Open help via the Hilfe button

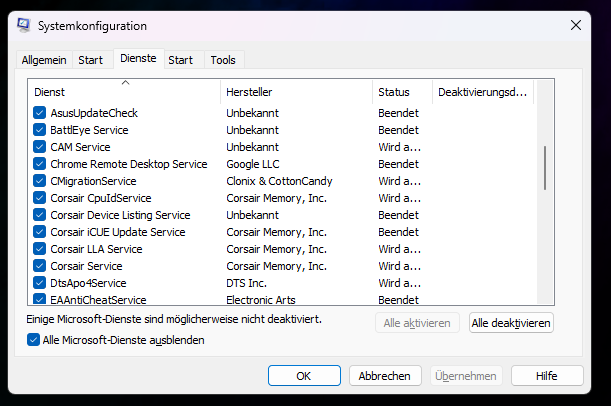click(546, 376)
